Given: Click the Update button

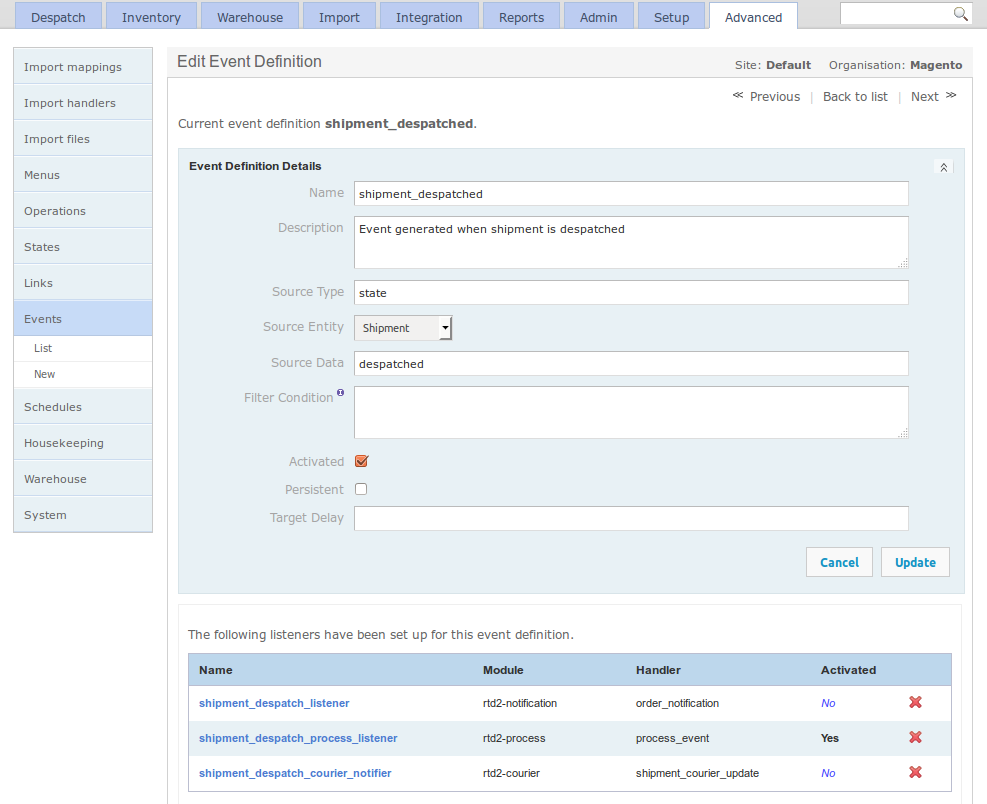Looking at the screenshot, I should 915,562.
